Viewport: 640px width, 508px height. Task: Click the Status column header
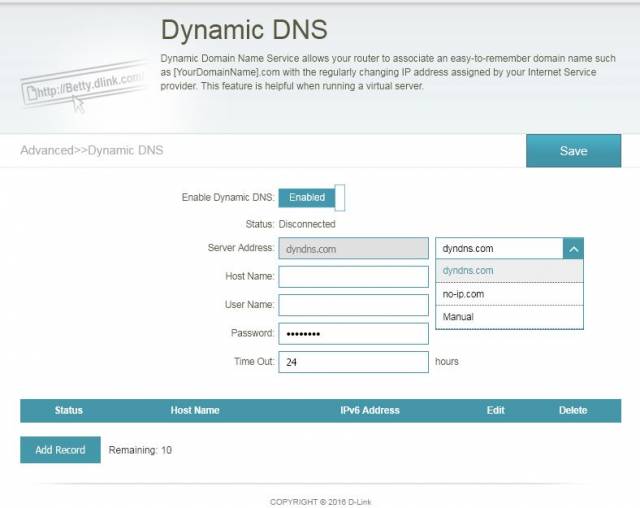tap(69, 410)
